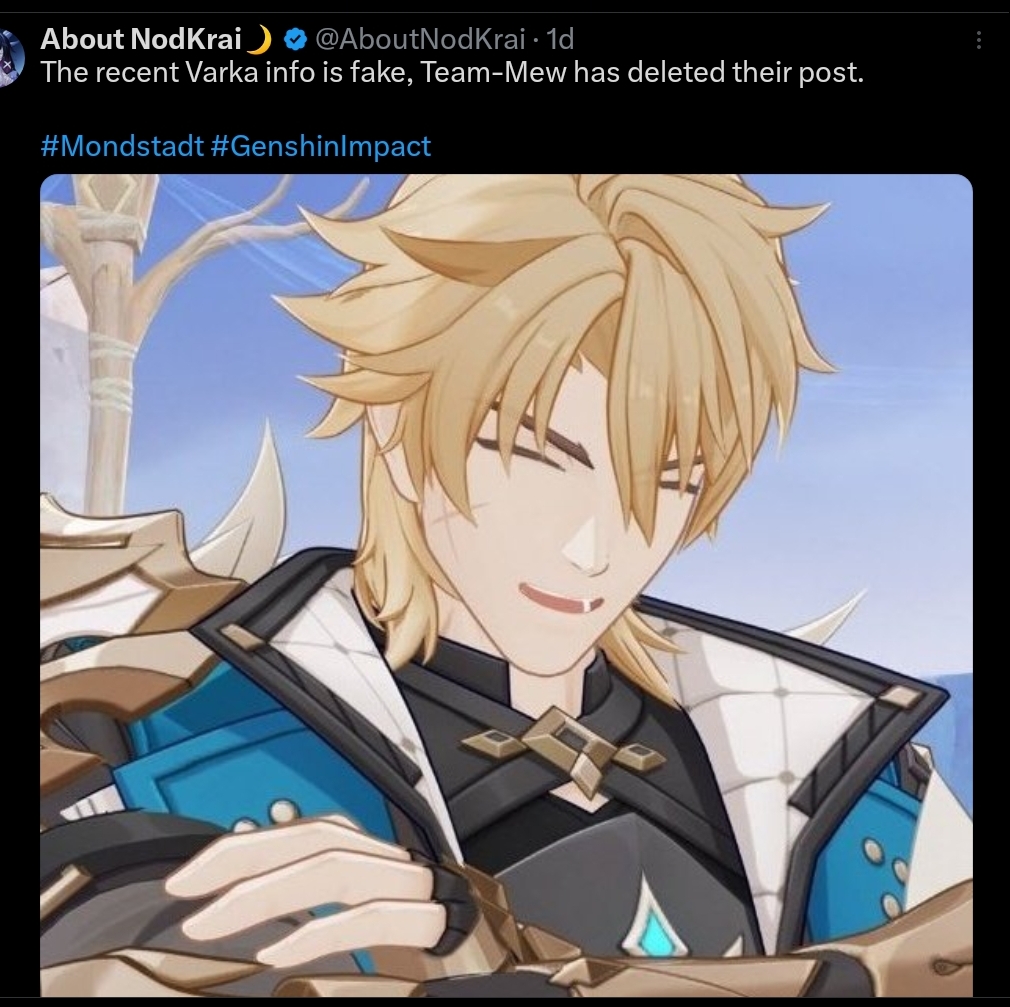Open the About NodKrai profile avatar
This screenshot has width=1010, height=1007.
(11, 58)
